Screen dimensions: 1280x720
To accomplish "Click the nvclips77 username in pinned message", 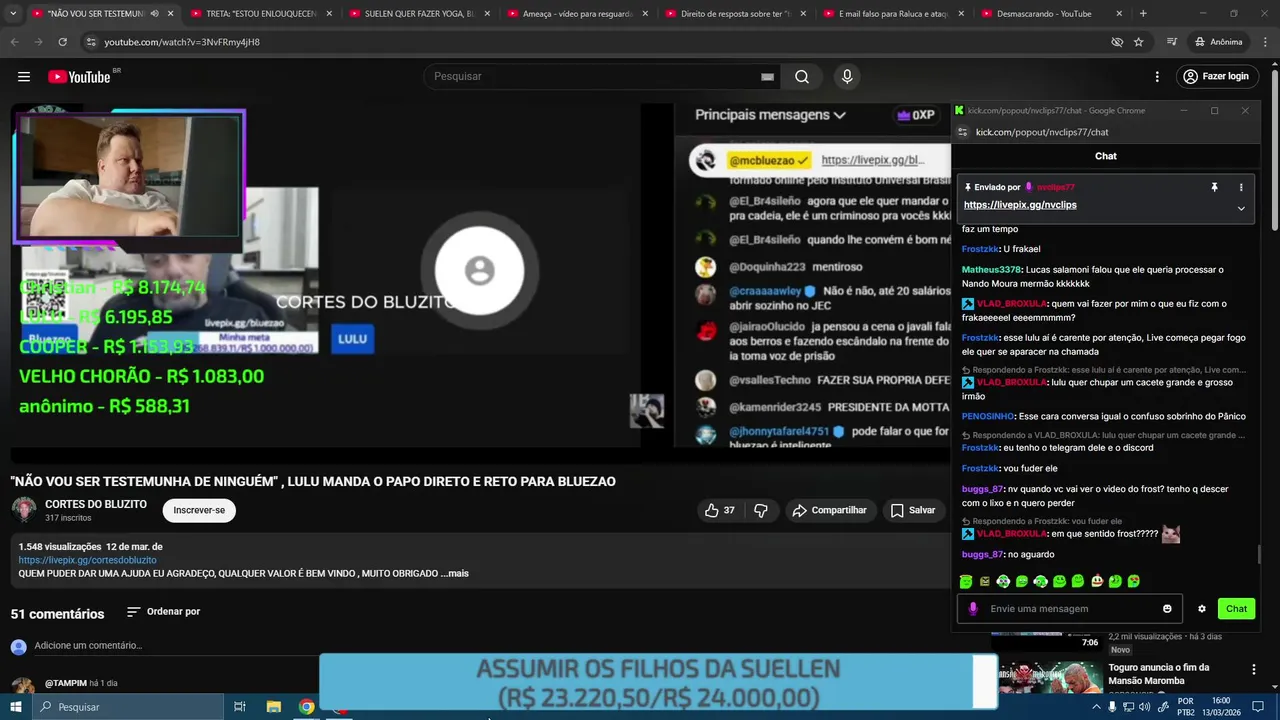I will coord(1055,187).
